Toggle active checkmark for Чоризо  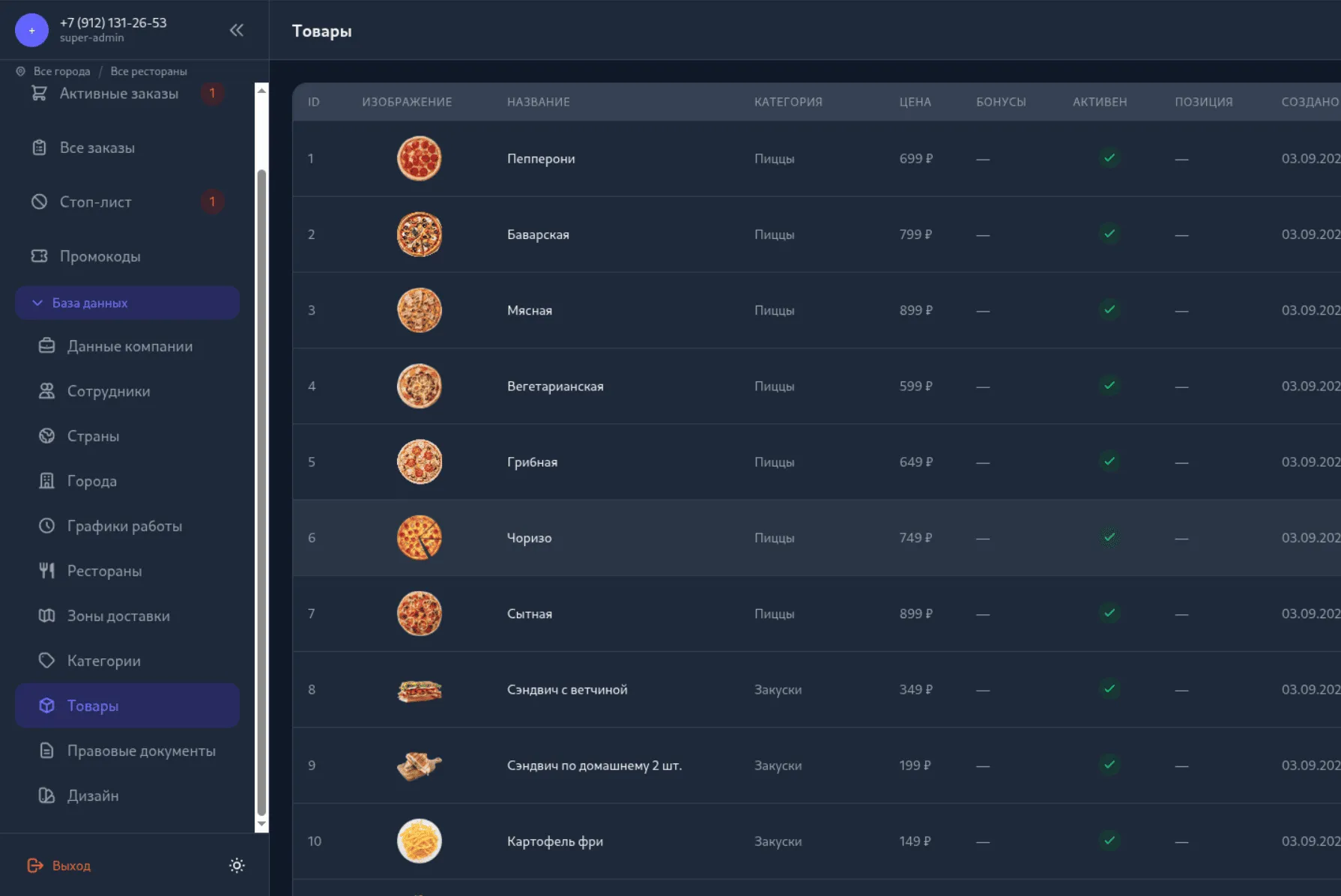tap(1110, 537)
